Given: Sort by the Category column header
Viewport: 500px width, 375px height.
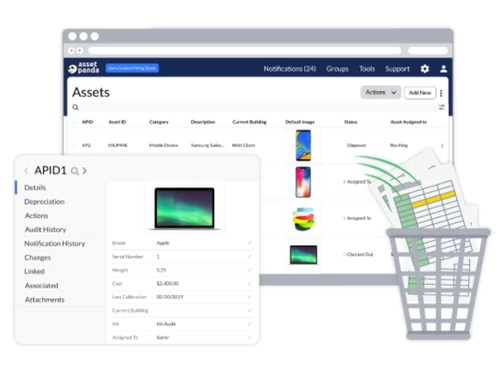Looking at the screenshot, I should [159, 122].
